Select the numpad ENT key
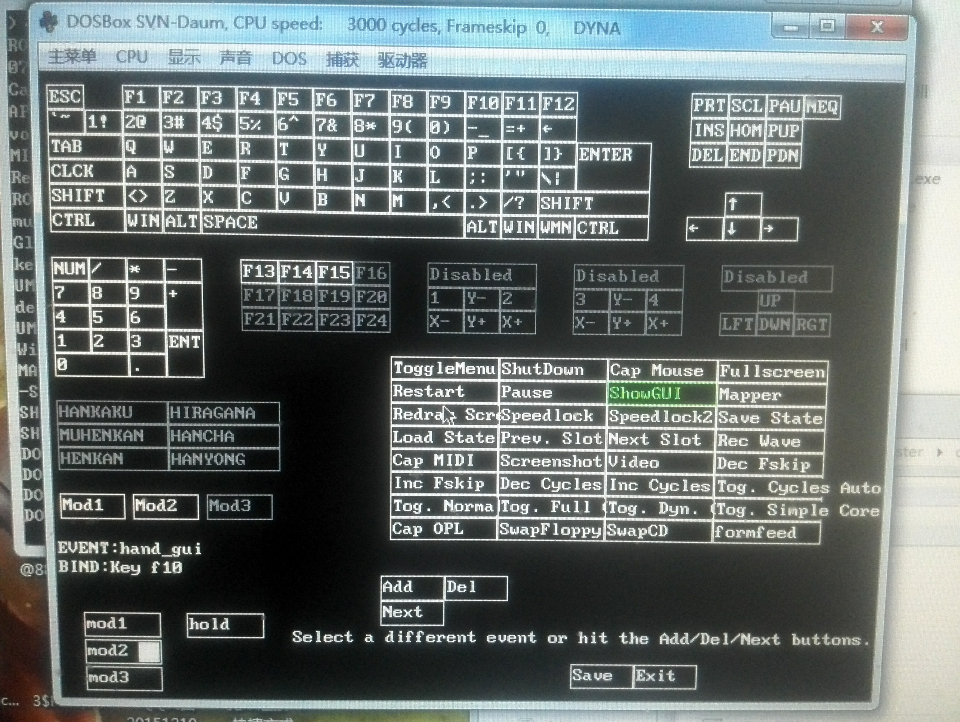 pos(184,353)
